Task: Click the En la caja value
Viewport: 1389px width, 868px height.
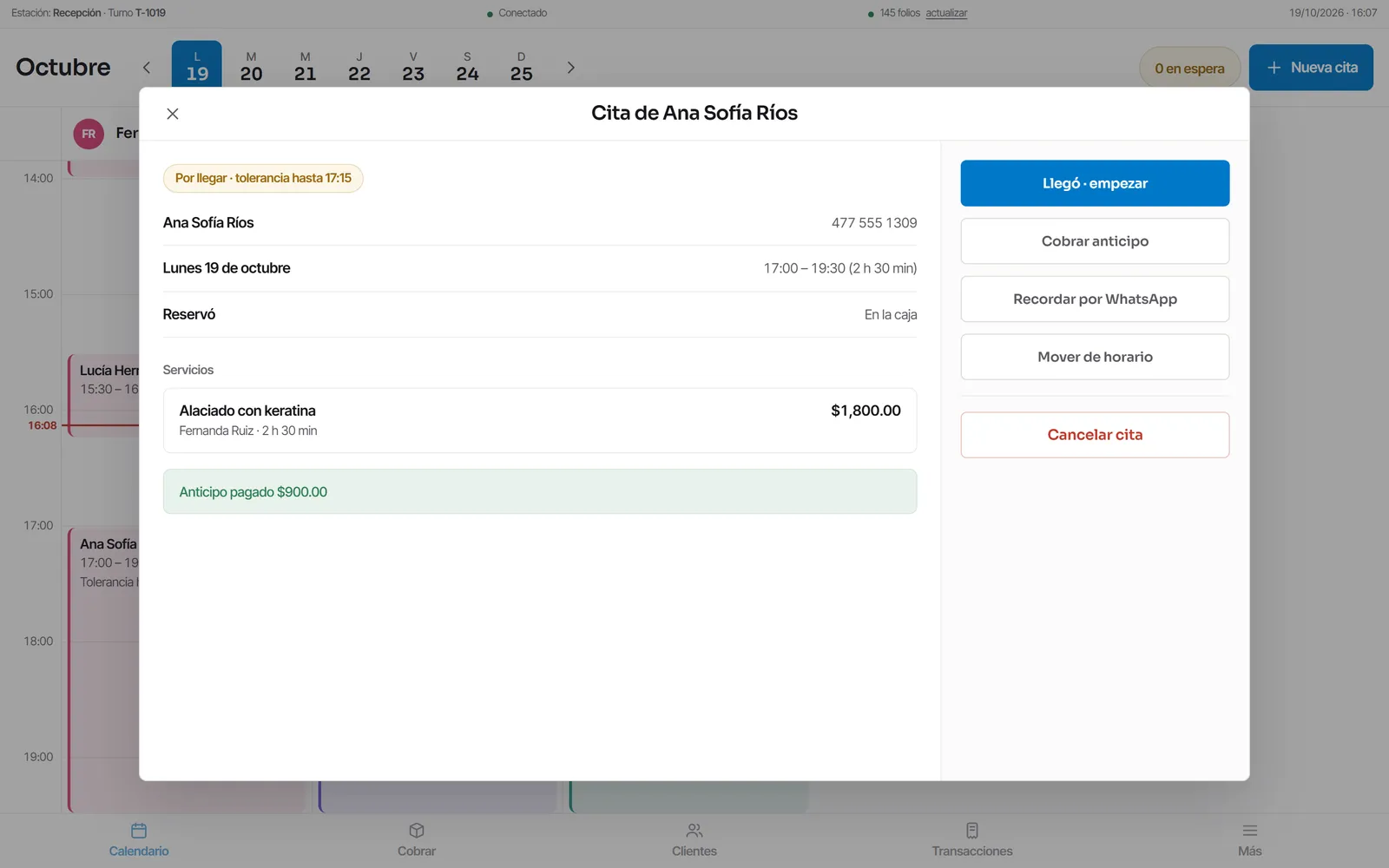Action: (x=891, y=314)
